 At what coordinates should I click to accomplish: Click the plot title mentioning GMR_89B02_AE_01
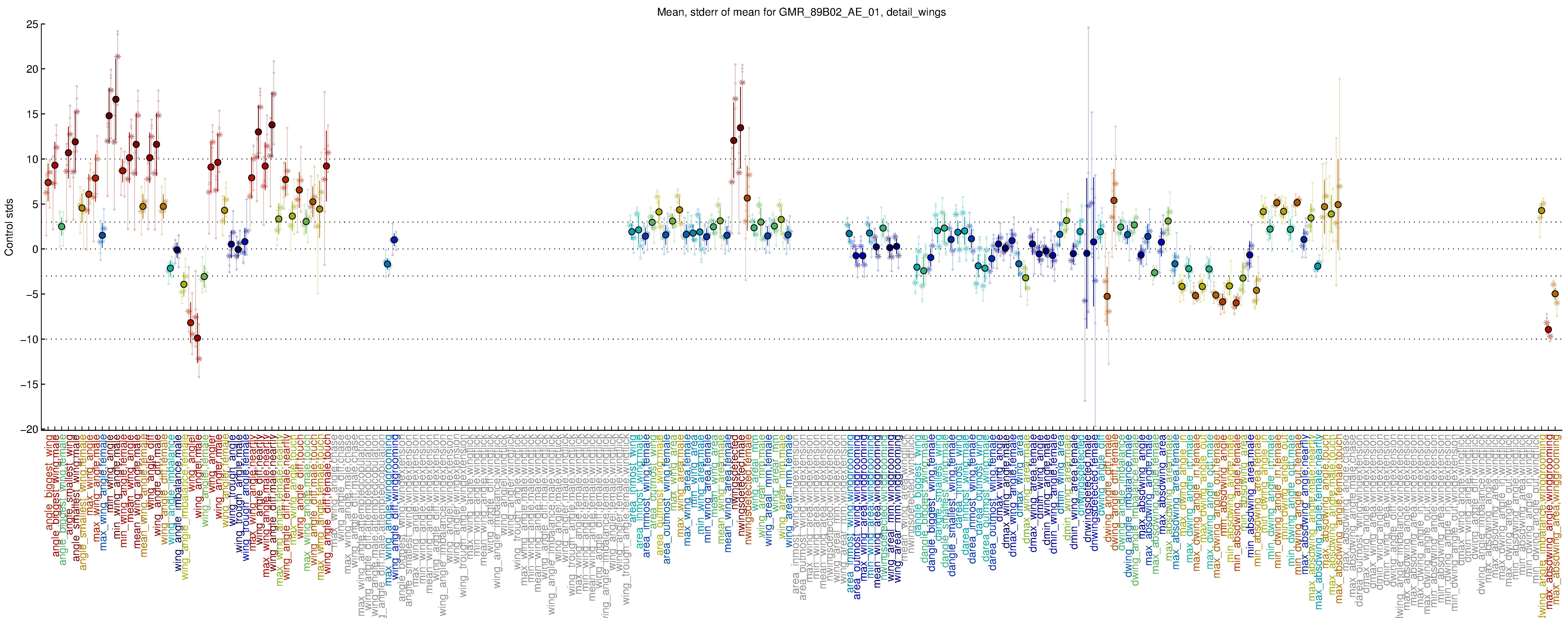[801, 12]
